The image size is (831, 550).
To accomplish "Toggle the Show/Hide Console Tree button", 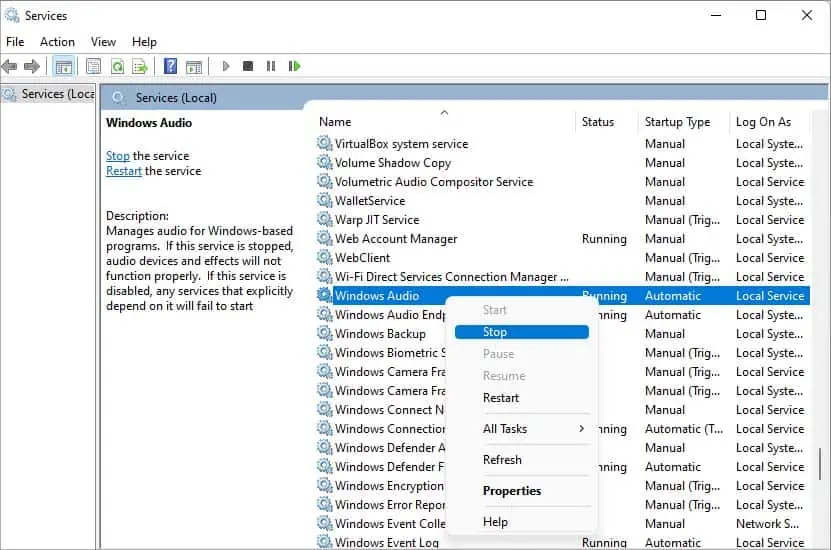I will point(64,67).
